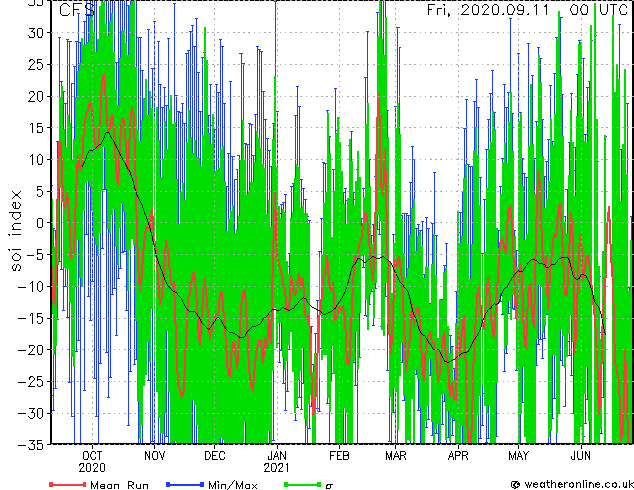
Task: Click the y-axis value 20
Action: [36, 96]
